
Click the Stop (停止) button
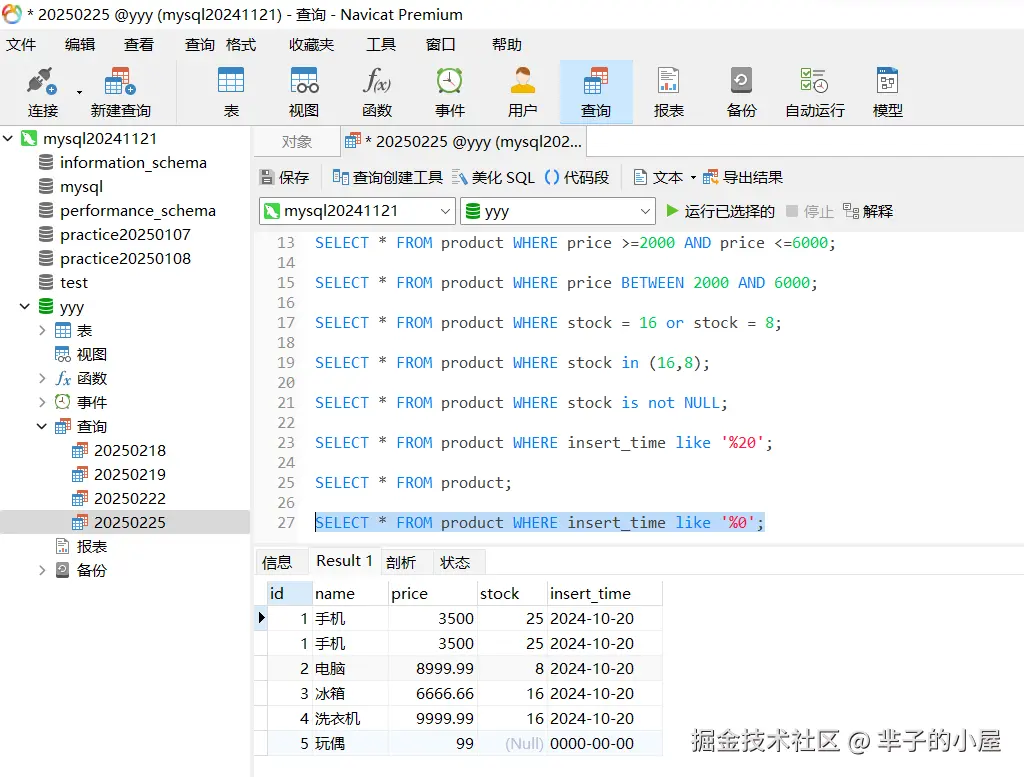[810, 211]
